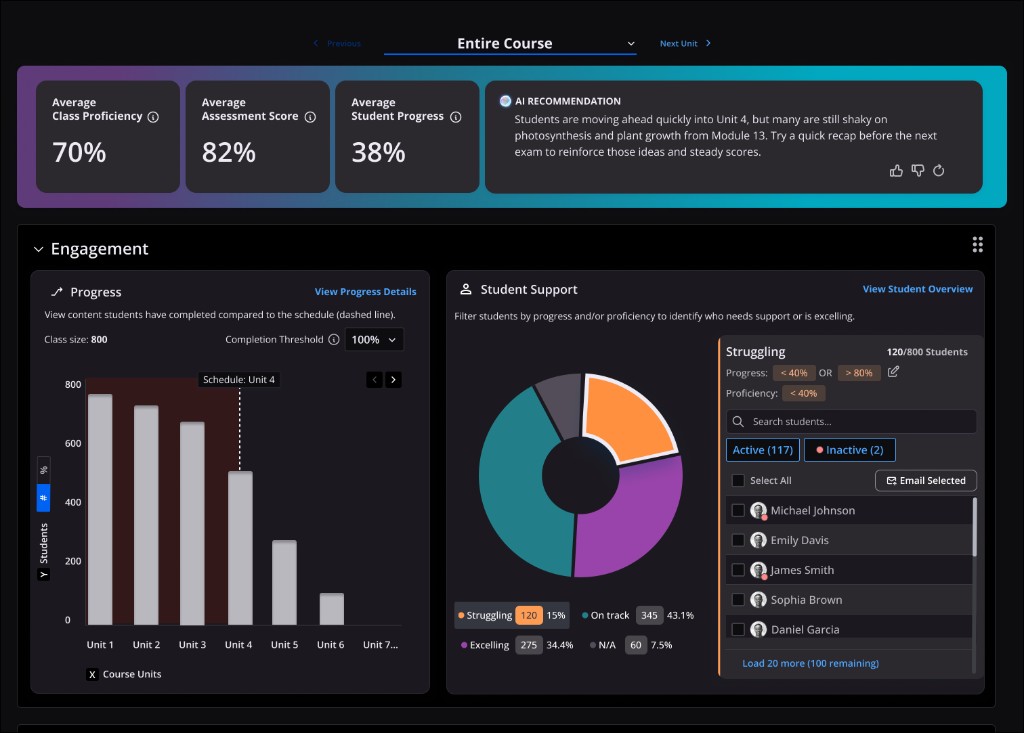Check the Select All checkbox

[738, 480]
